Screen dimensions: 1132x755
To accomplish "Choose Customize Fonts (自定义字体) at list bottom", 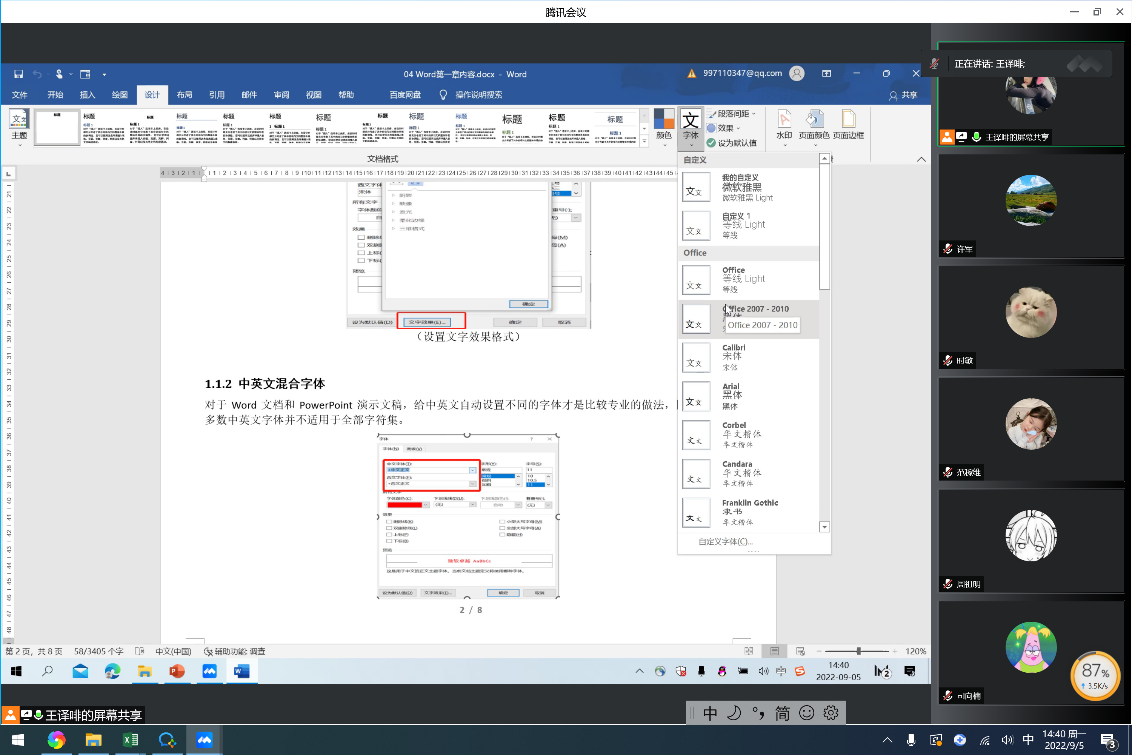I will (x=725, y=541).
